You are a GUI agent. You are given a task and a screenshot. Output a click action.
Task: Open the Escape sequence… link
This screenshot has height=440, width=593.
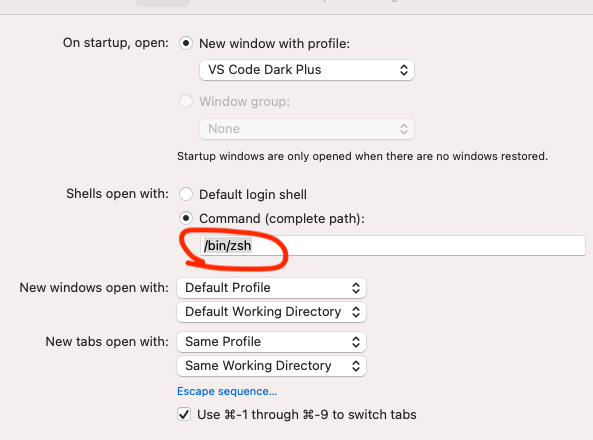coord(227,391)
